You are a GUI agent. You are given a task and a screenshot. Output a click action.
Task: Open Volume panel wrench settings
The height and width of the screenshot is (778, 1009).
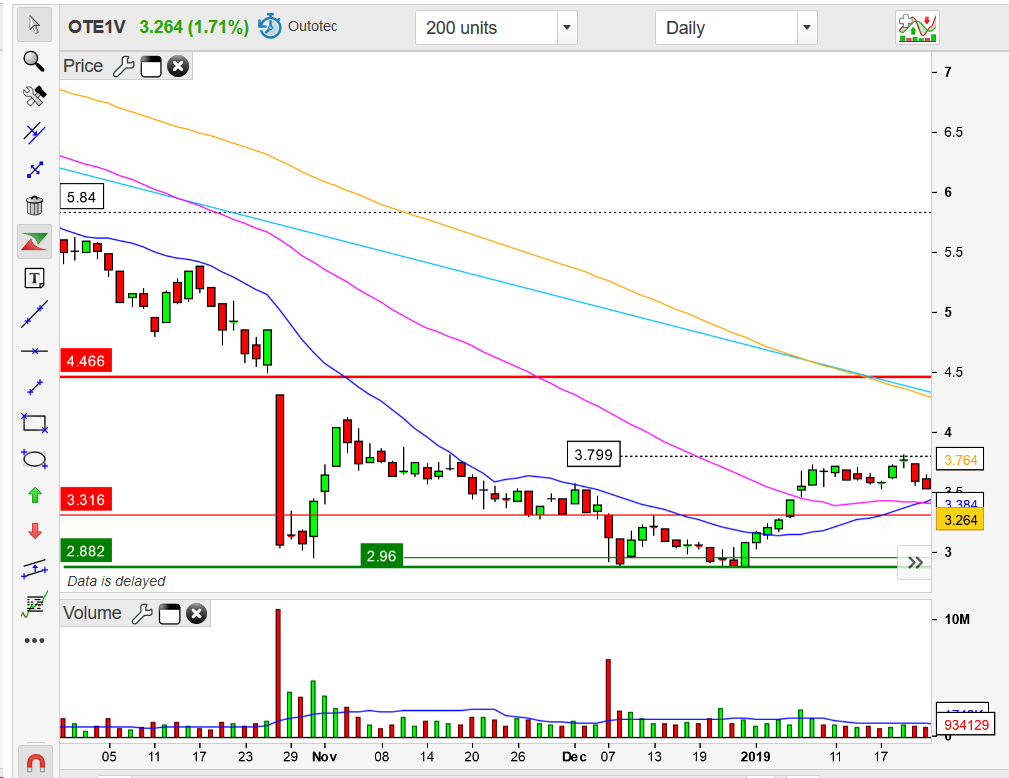coord(141,614)
